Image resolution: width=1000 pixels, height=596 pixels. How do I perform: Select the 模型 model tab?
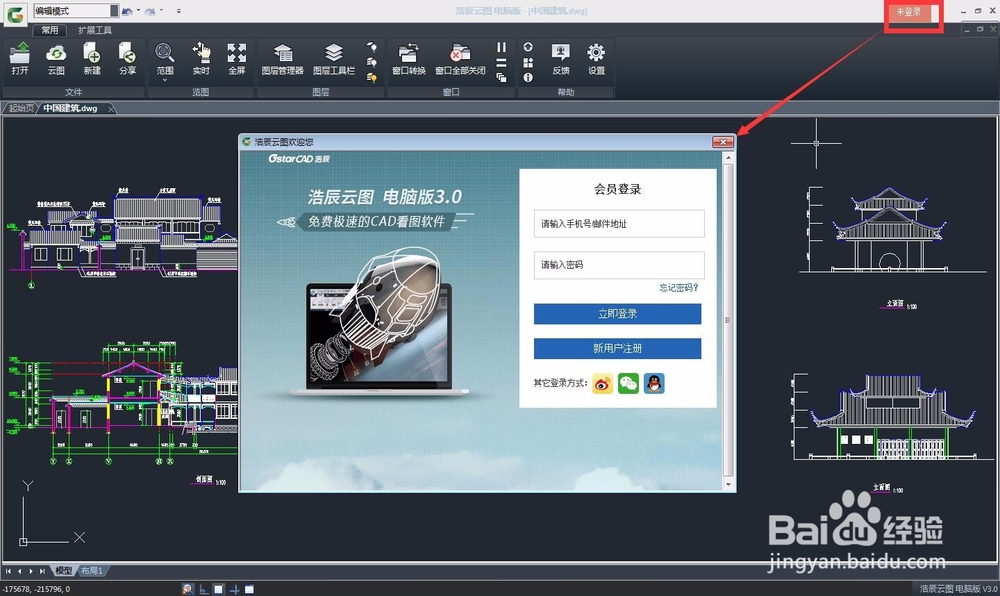(64, 571)
